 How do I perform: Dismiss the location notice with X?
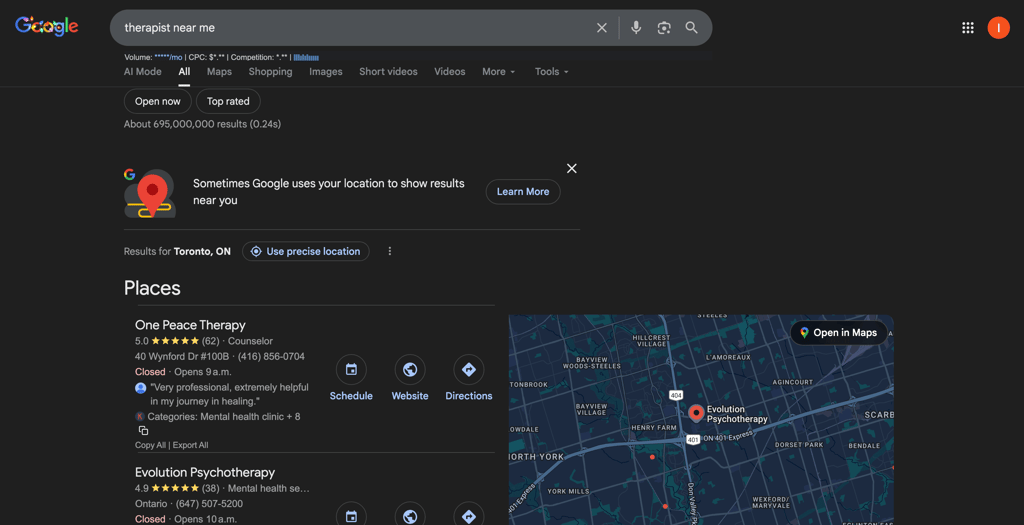pyautogui.click(x=571, y=168)
